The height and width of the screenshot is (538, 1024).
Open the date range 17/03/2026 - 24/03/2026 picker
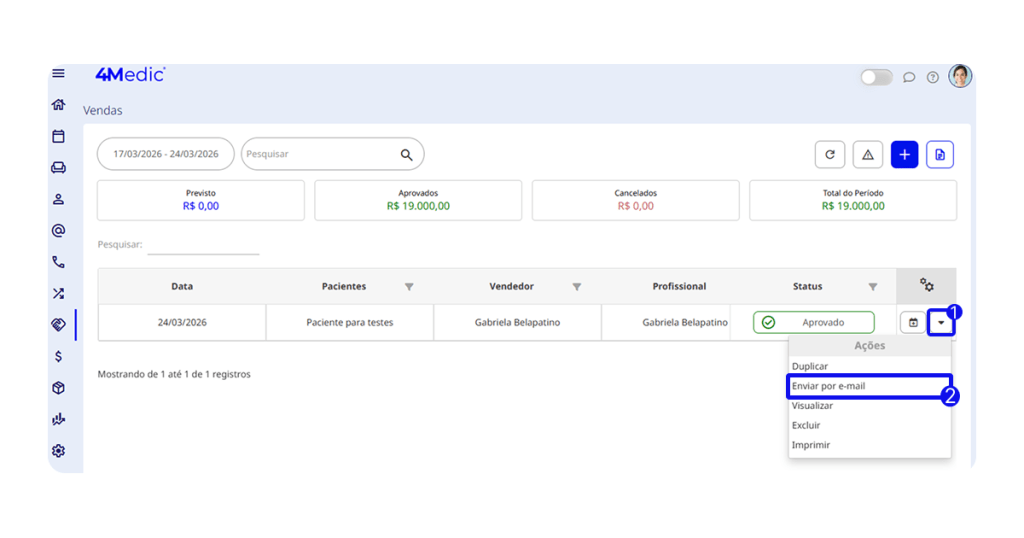[166, 154]
